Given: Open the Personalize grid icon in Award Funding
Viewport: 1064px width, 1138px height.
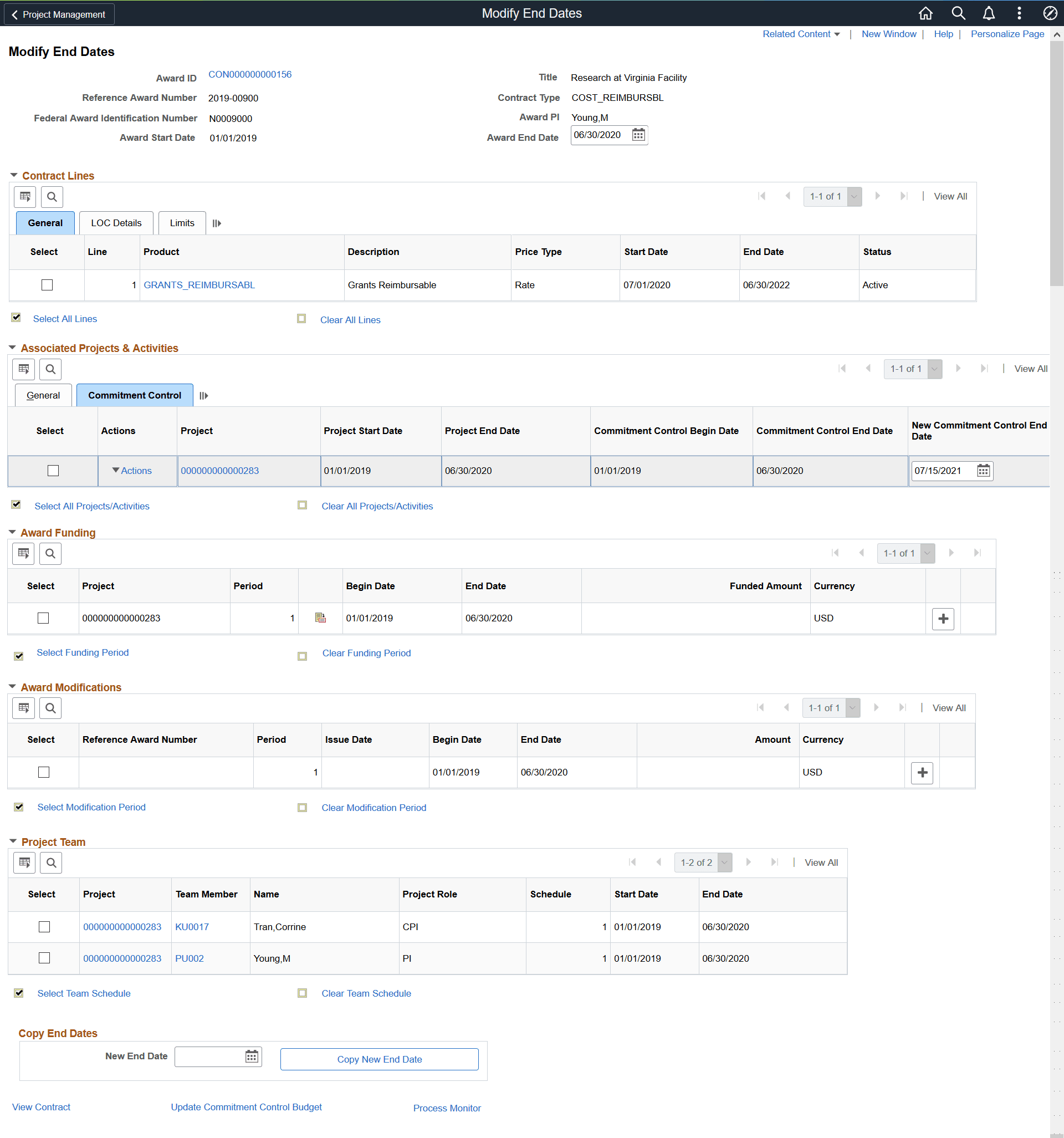Looking at the screenshot, I should [x=23, y=554].
